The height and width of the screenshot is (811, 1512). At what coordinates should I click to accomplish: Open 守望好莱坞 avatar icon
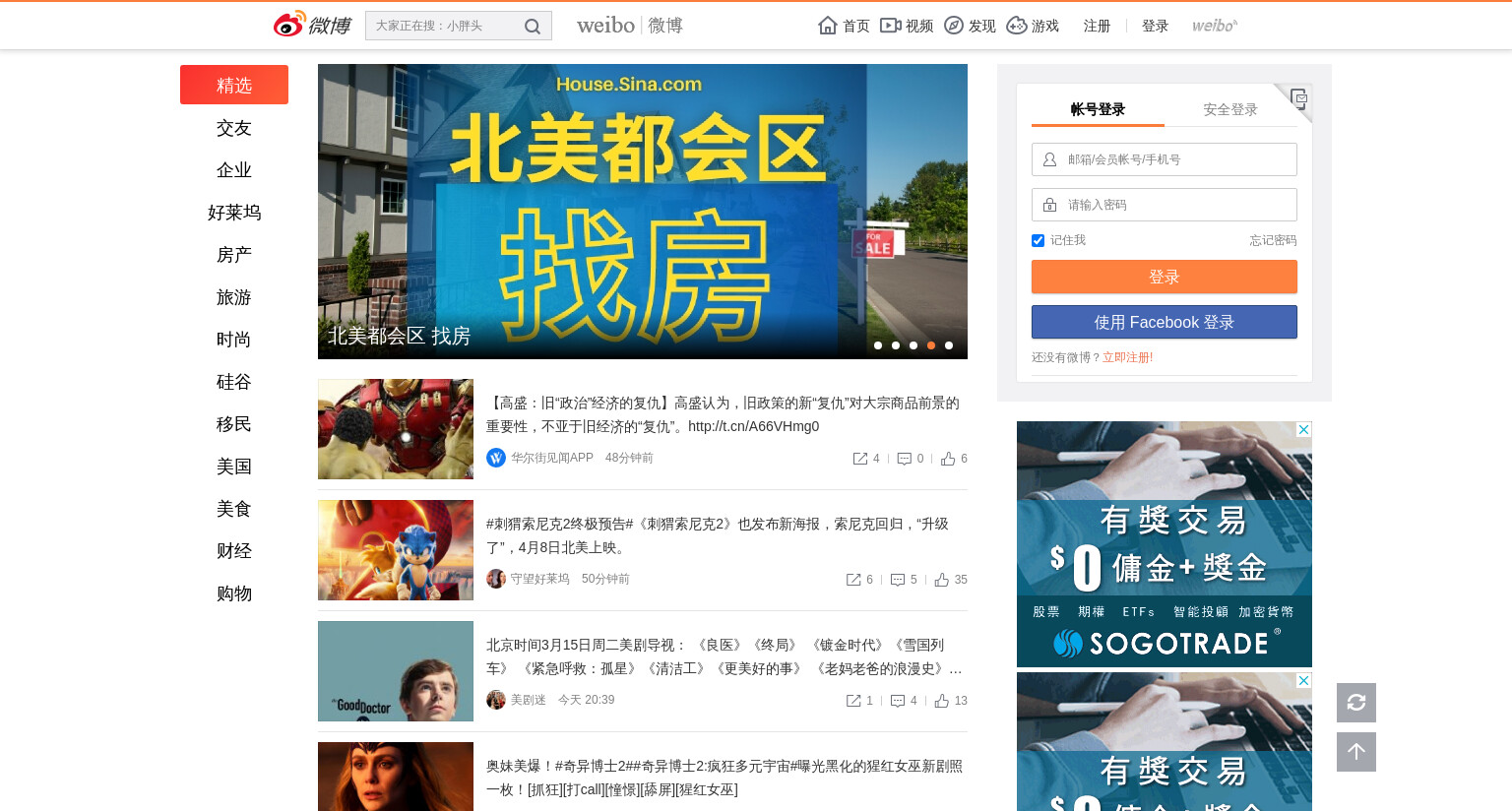pyautogui.click(x=496, y=579)
